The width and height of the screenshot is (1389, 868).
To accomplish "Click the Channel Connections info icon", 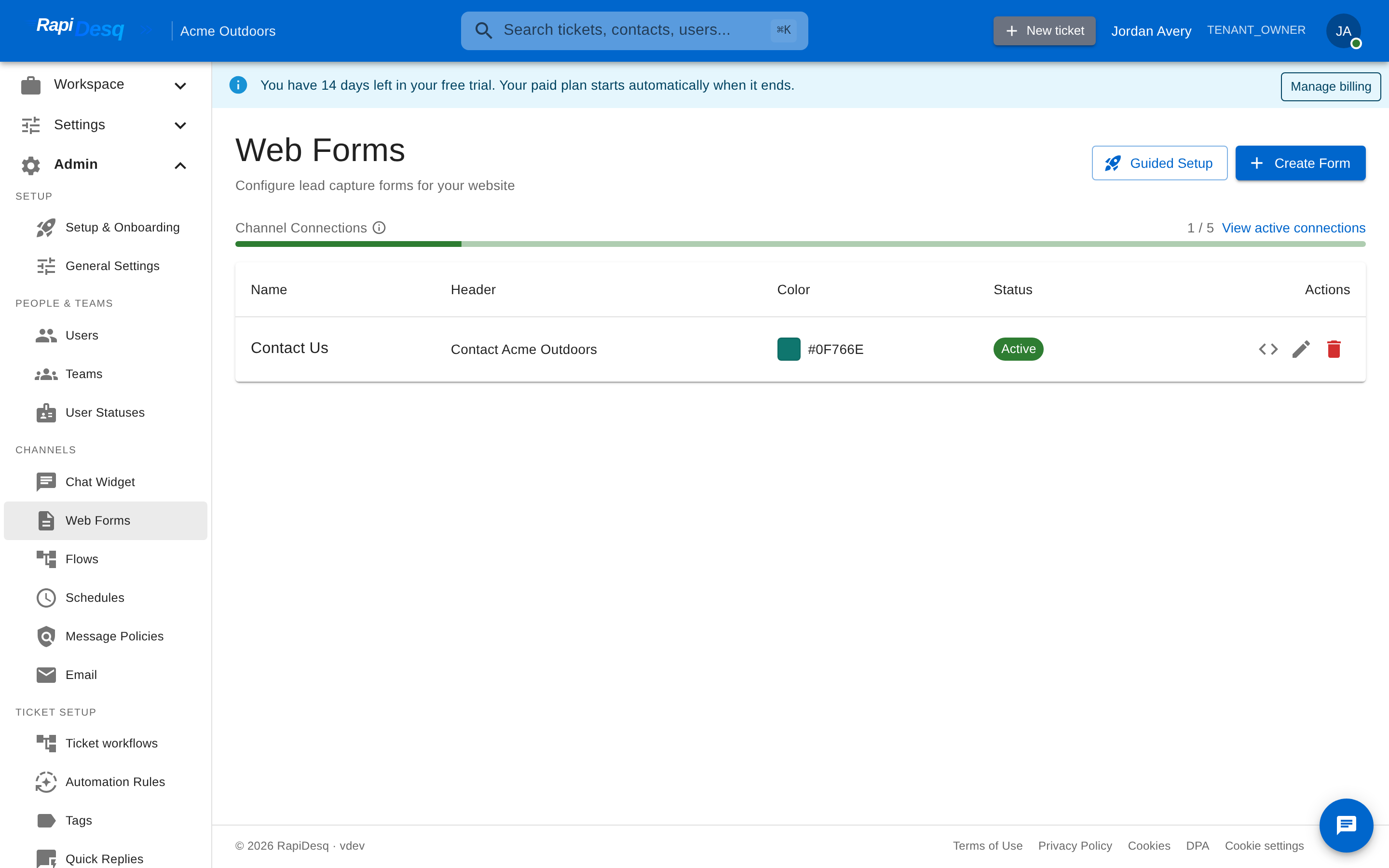I will 379,228.
